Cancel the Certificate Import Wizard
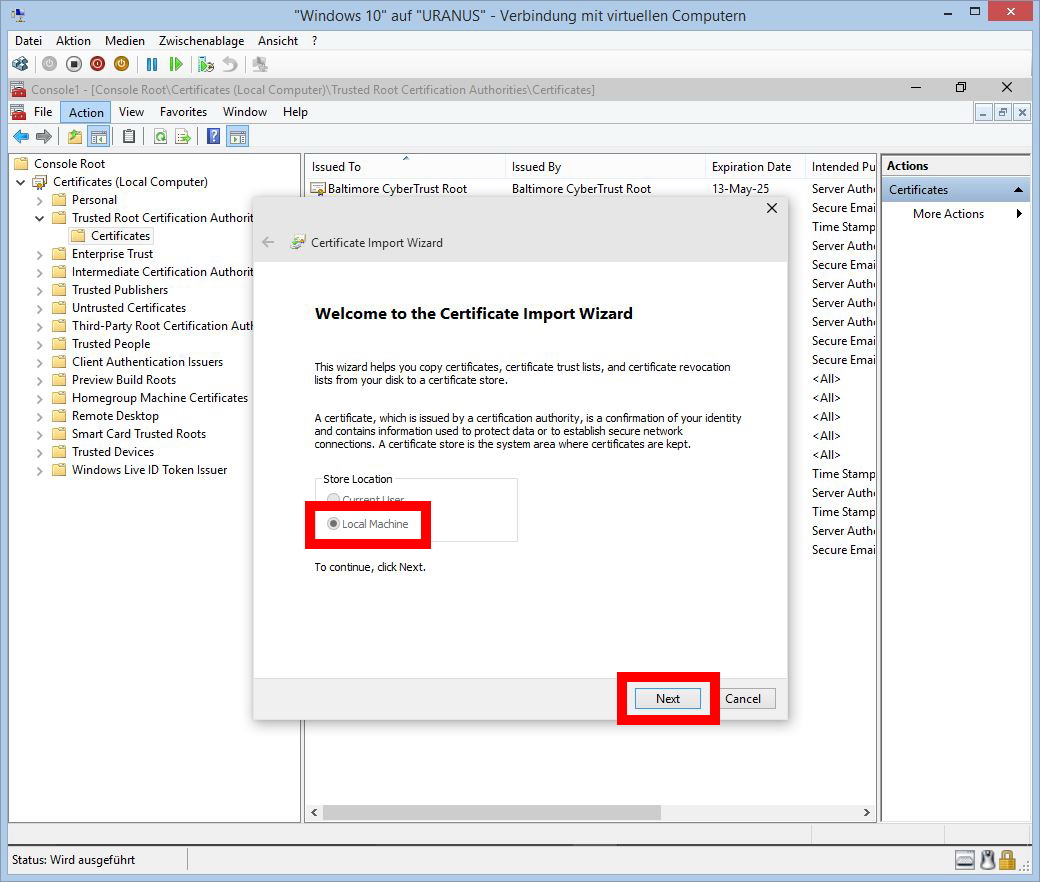 click(742, 699)
